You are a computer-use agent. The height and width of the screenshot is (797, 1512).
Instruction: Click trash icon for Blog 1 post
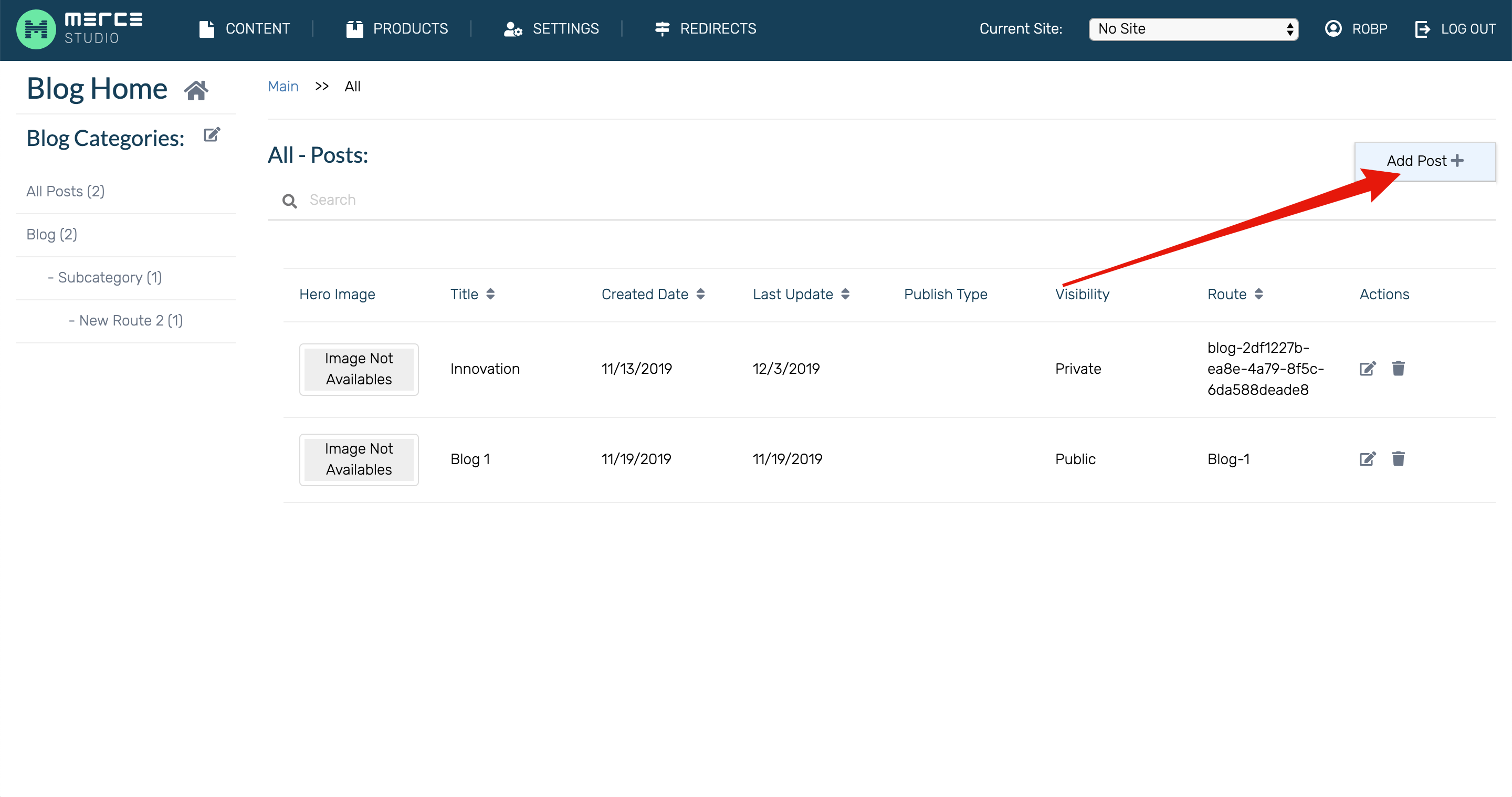[1398, 459]
